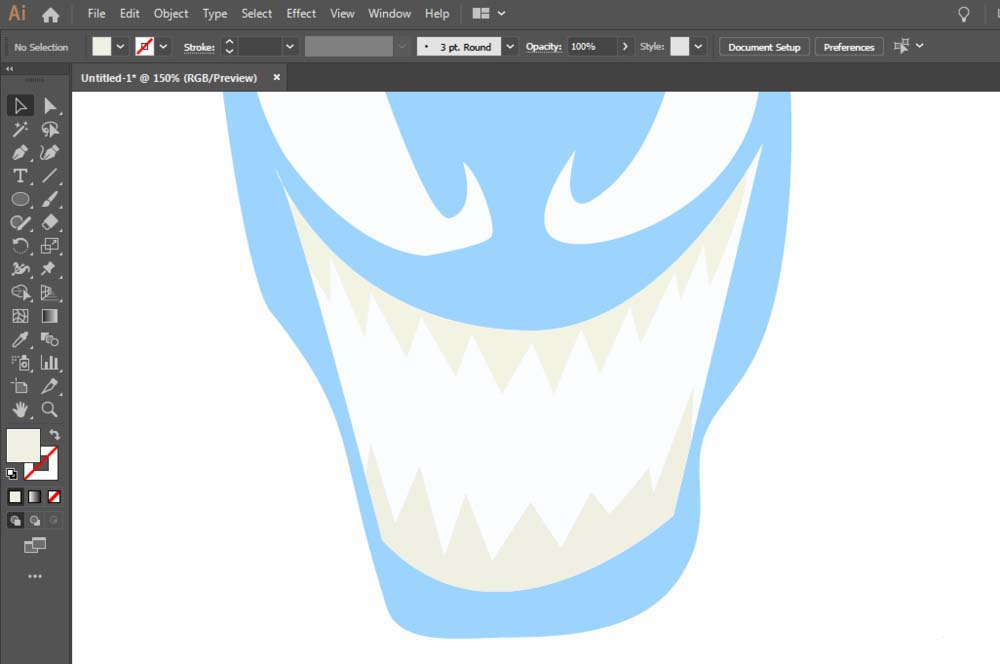Choose the Pen tool

(20, 153)
